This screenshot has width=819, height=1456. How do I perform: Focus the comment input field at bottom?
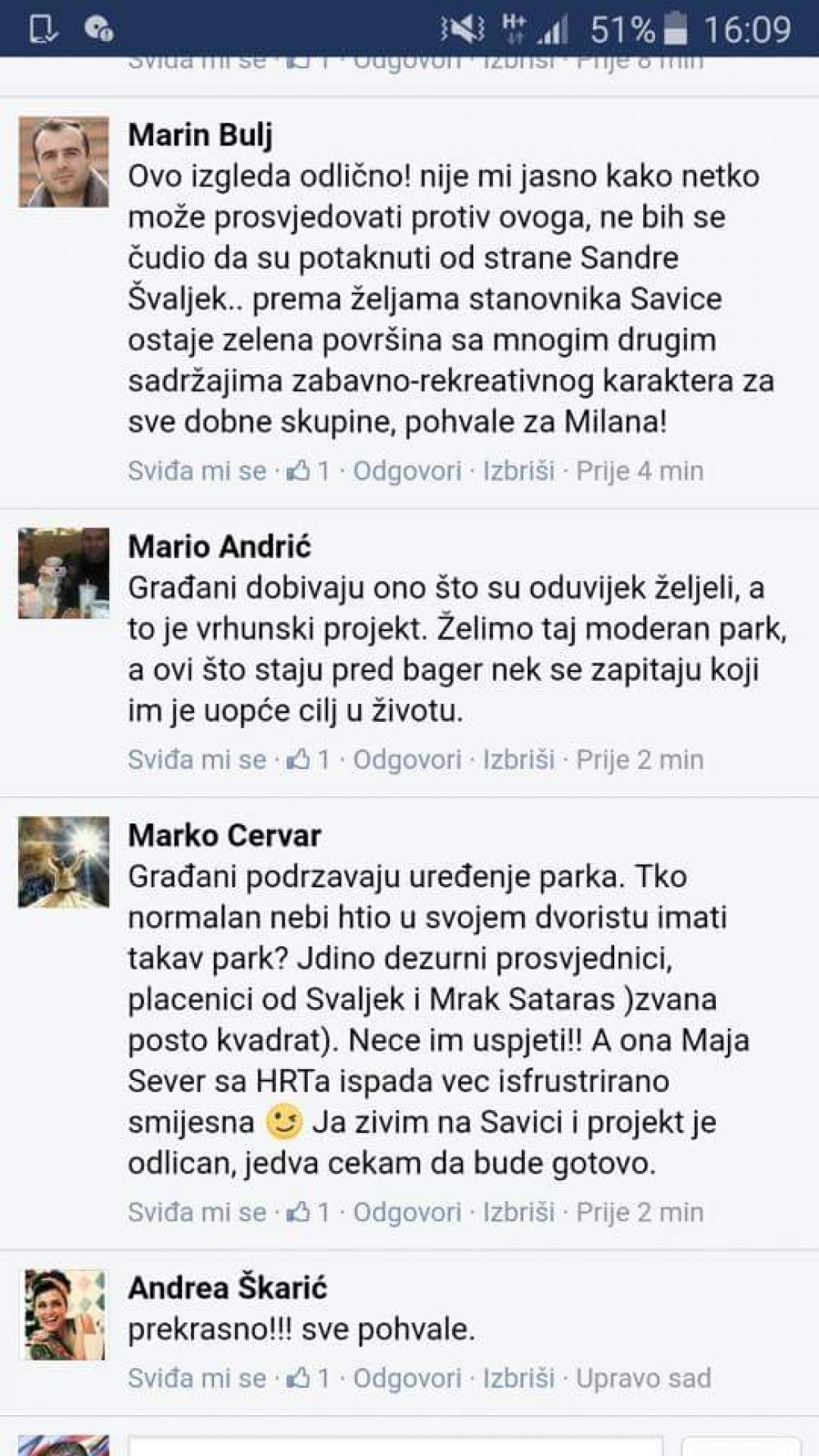396,1445
